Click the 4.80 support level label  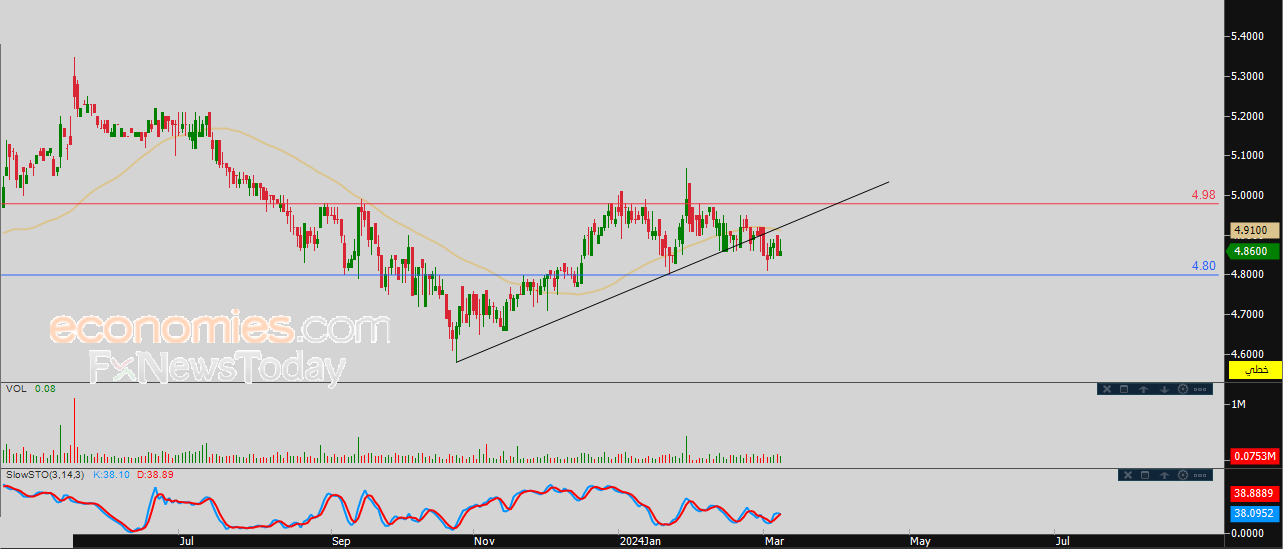(1204, 266)
